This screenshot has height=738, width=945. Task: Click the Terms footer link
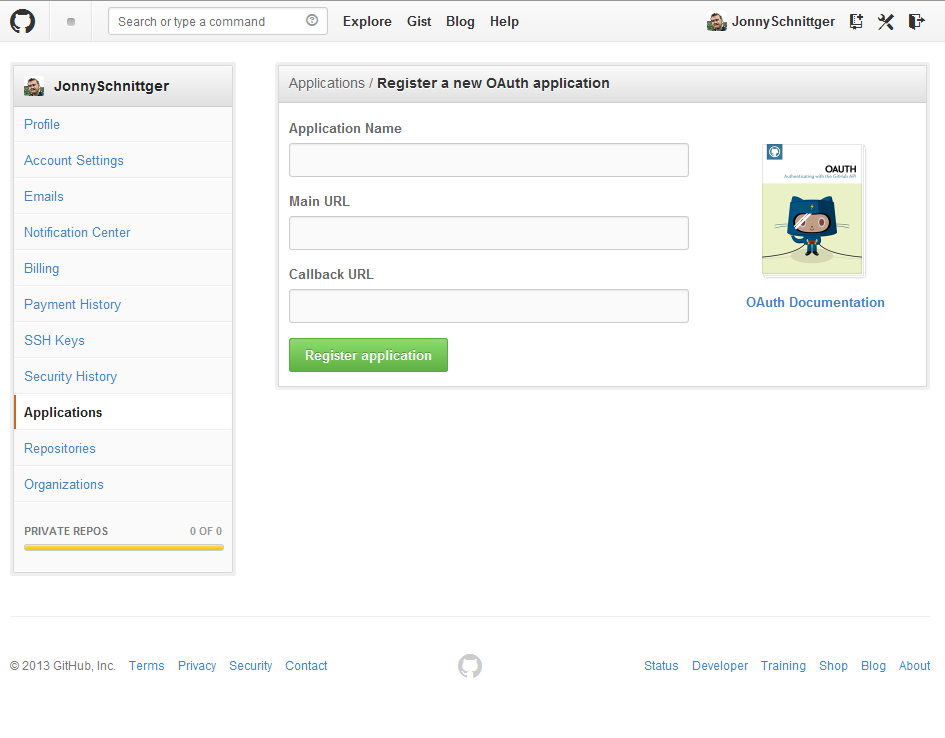pos(146,666)
